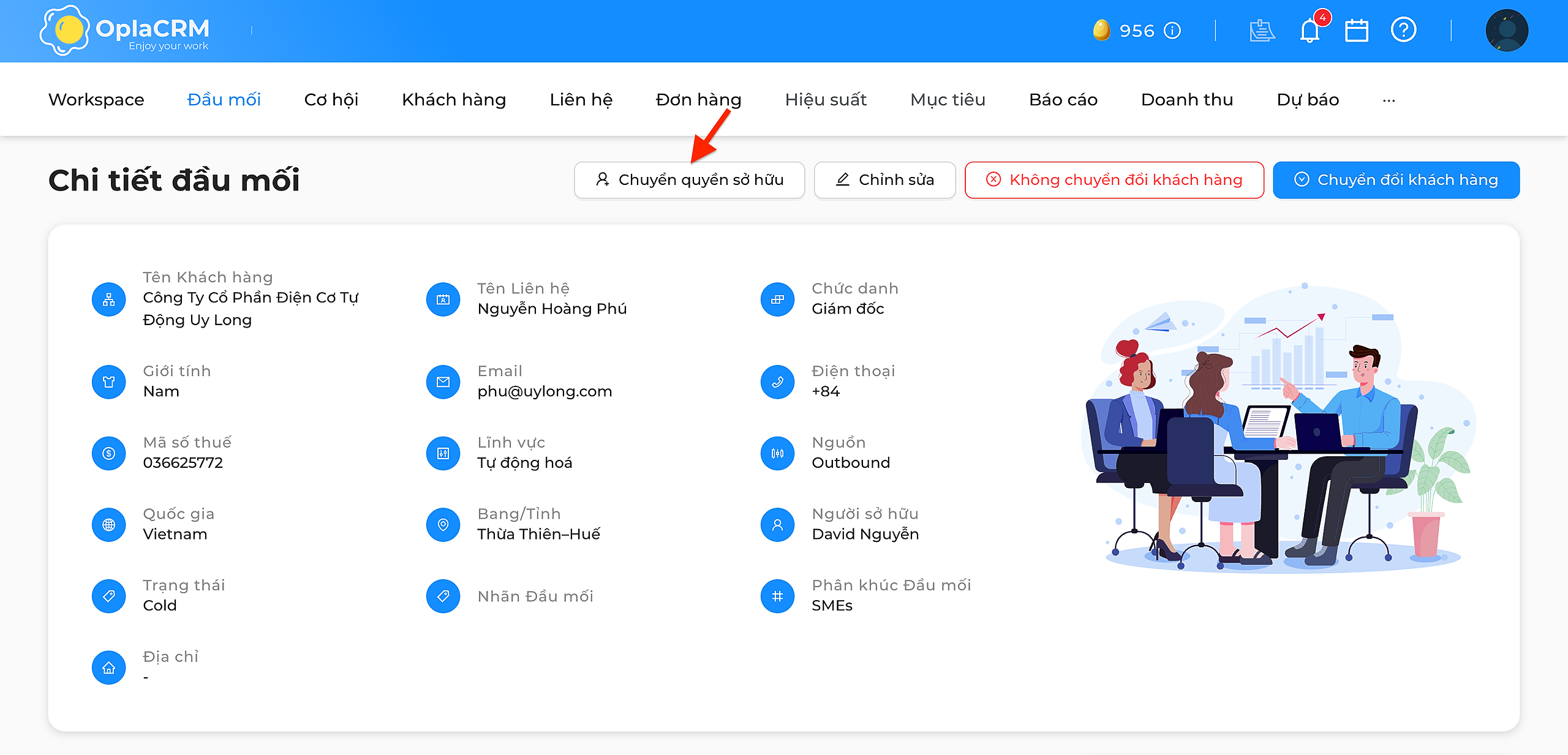The height and width of the screenshot is (755, 1568).
Task: Open Mục tiêu tab
Action: point(948,99)
